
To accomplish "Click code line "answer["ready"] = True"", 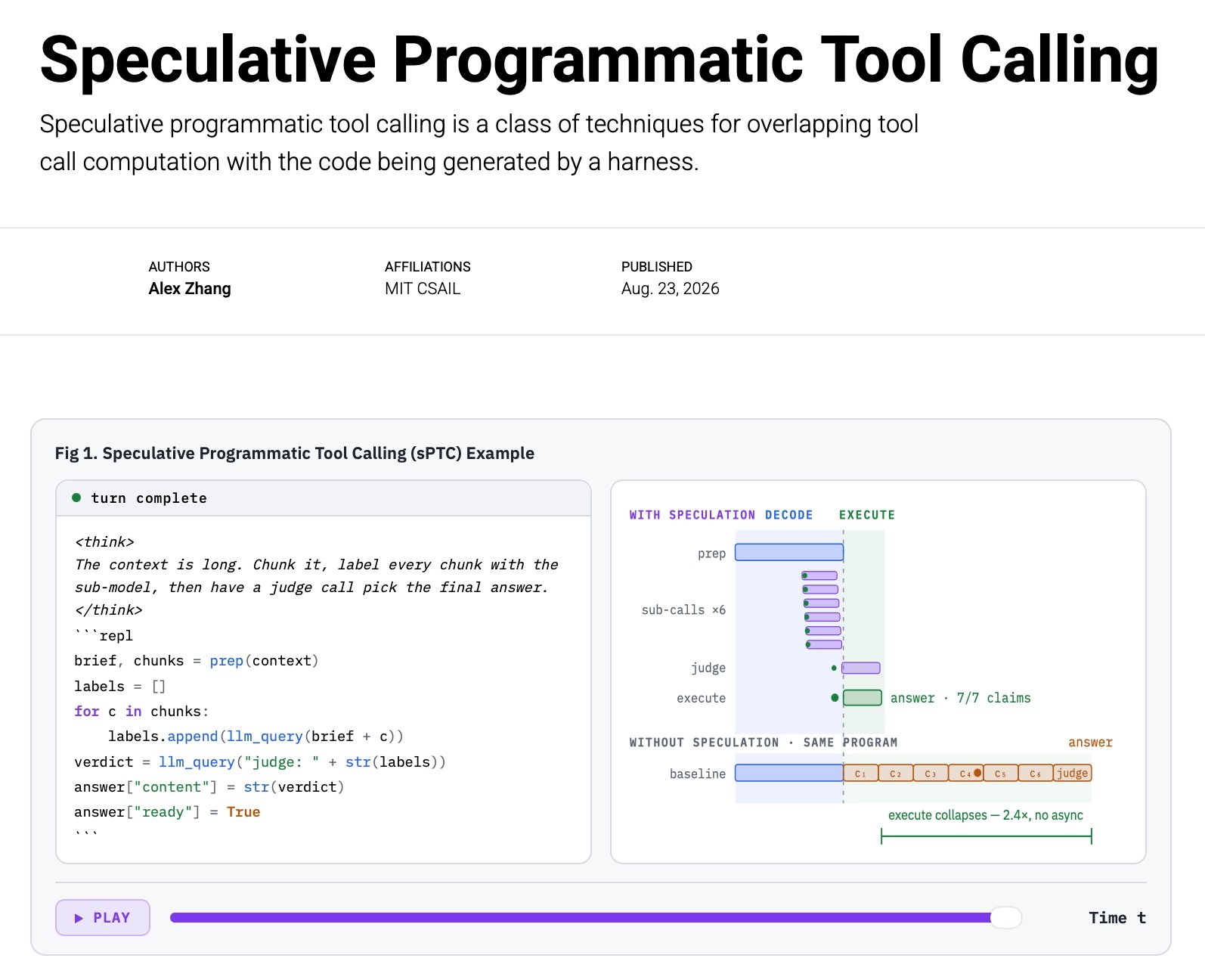I will click(x=167, y=811).
